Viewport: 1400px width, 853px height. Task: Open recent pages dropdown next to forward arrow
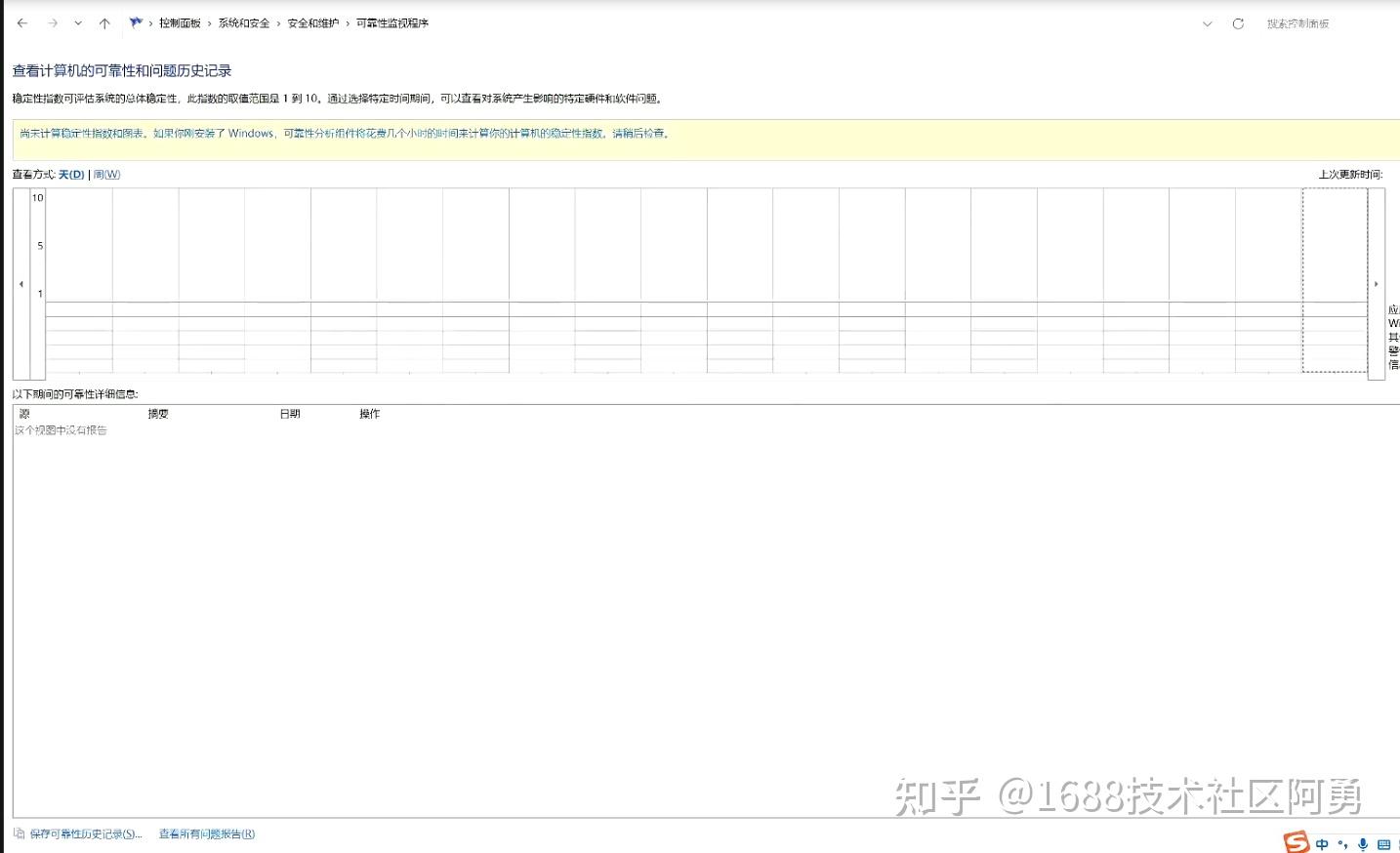(78, 22)
